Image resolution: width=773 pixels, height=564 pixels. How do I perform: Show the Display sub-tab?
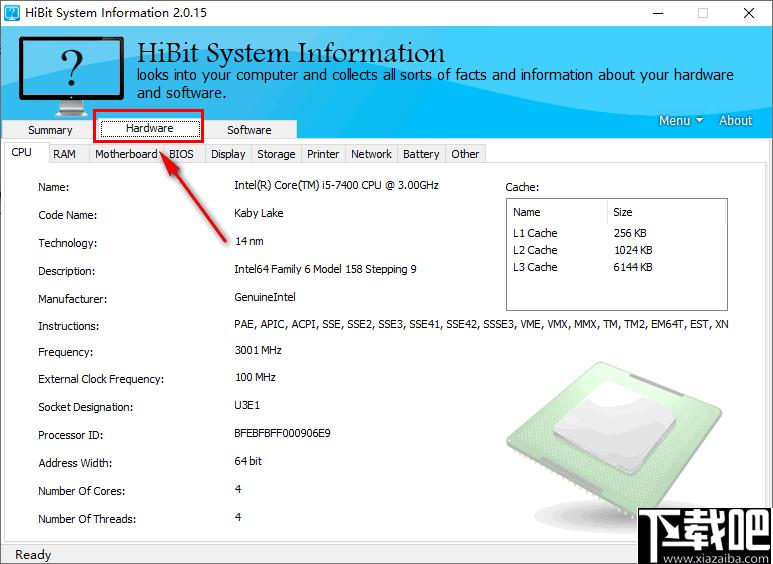coord(228,154)
